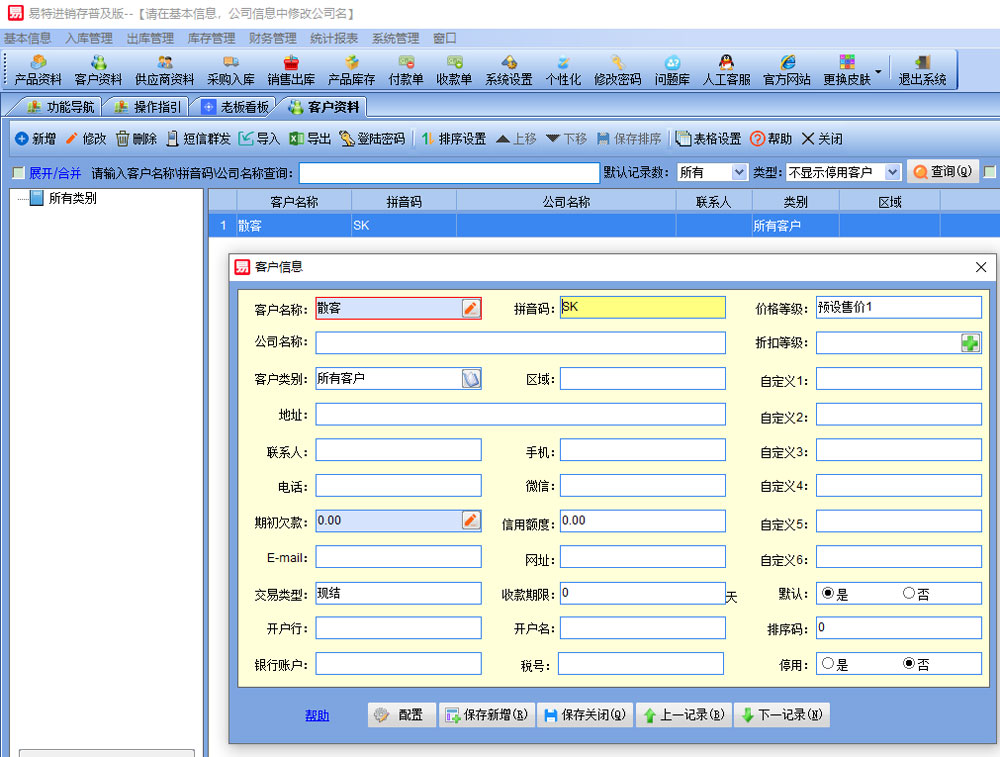Open 销售出库 sales outbound icon

[291, 69]
